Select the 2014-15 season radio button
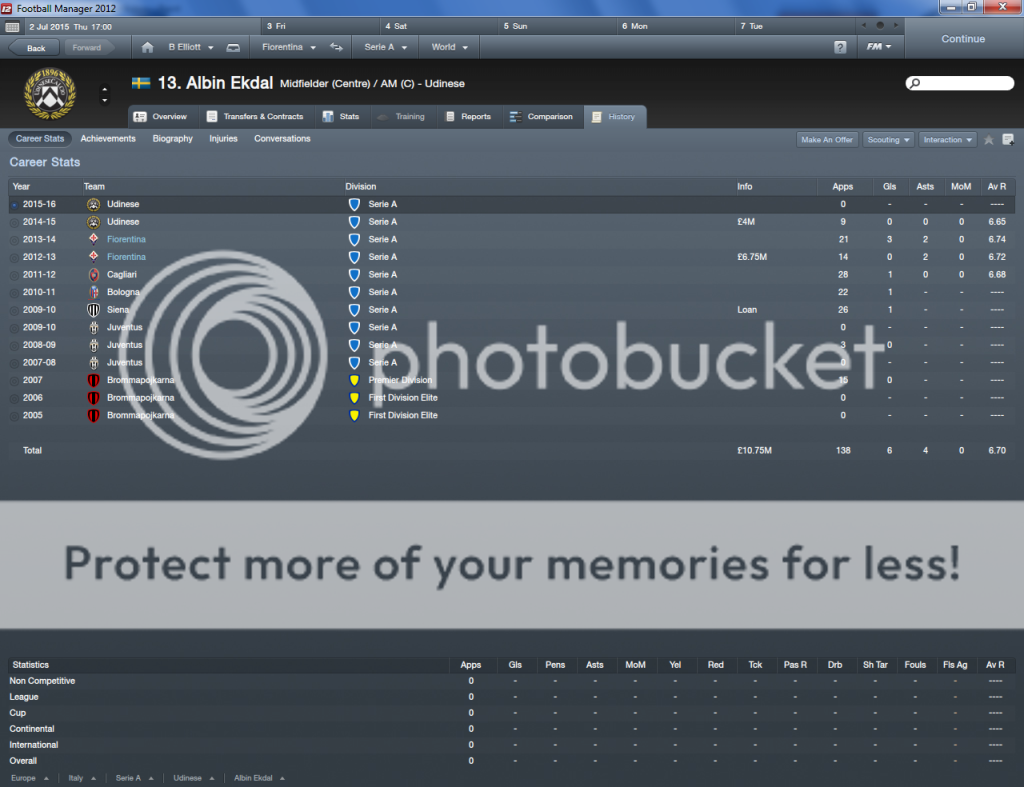Image resolution: width=1024 pixels, height=787 pixels. pyautogui.click(x=14, y=223)
